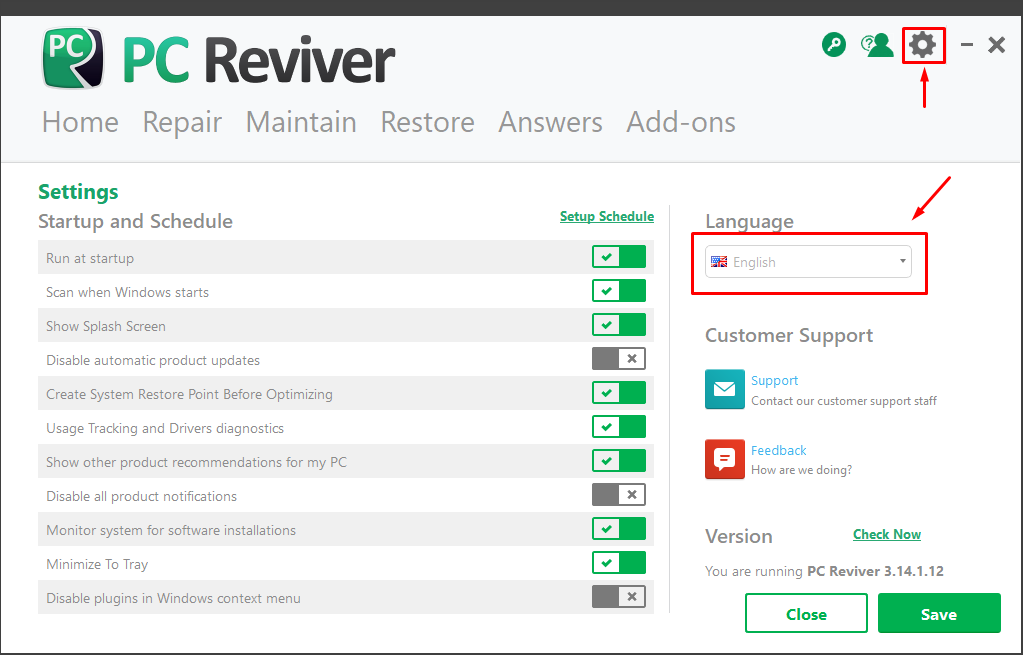The image size is (1023, 655).
Task: View the Answers tab
Action: tap(550, 122)
